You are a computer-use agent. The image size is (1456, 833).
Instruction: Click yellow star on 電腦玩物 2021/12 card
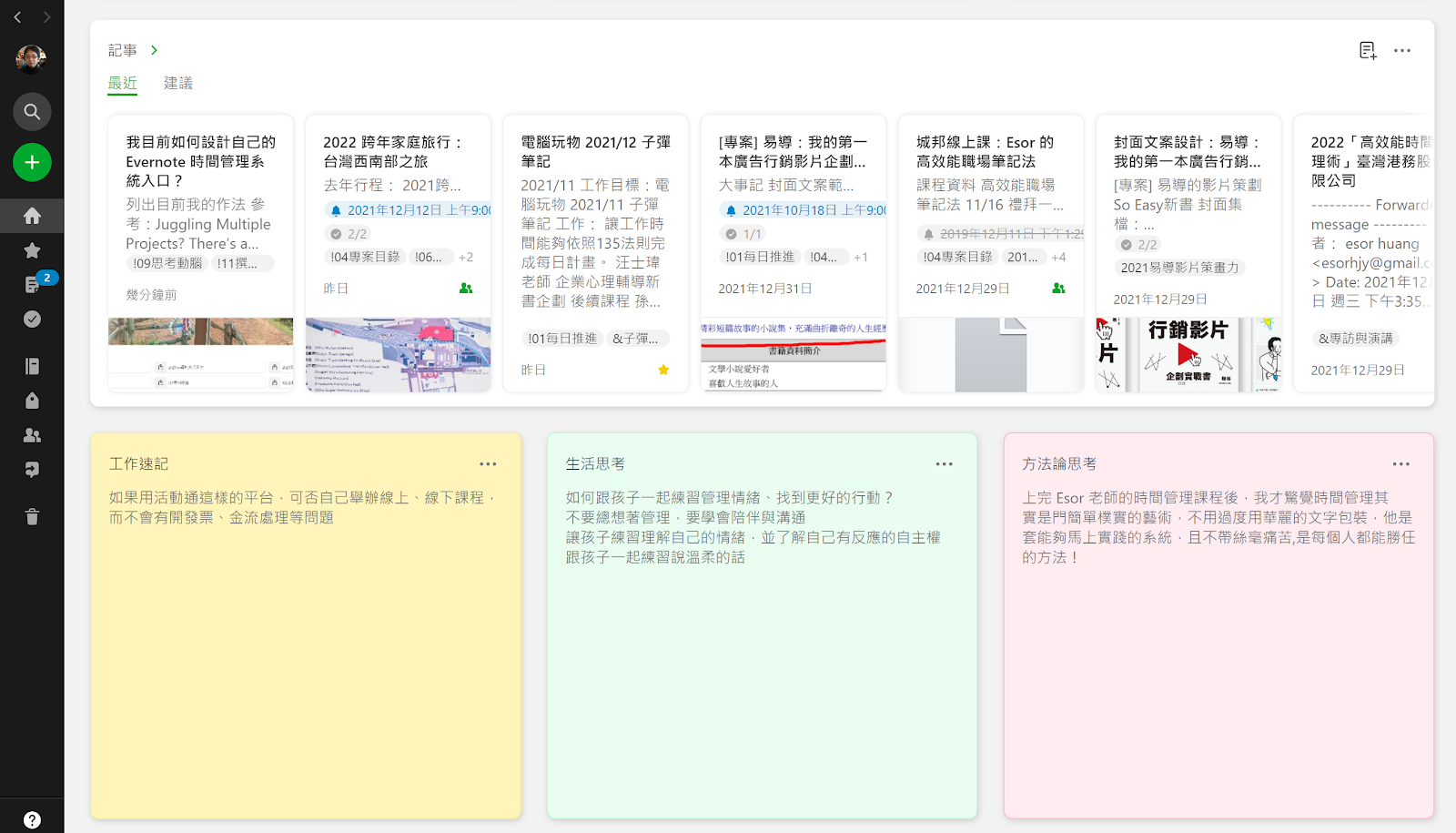663,370
